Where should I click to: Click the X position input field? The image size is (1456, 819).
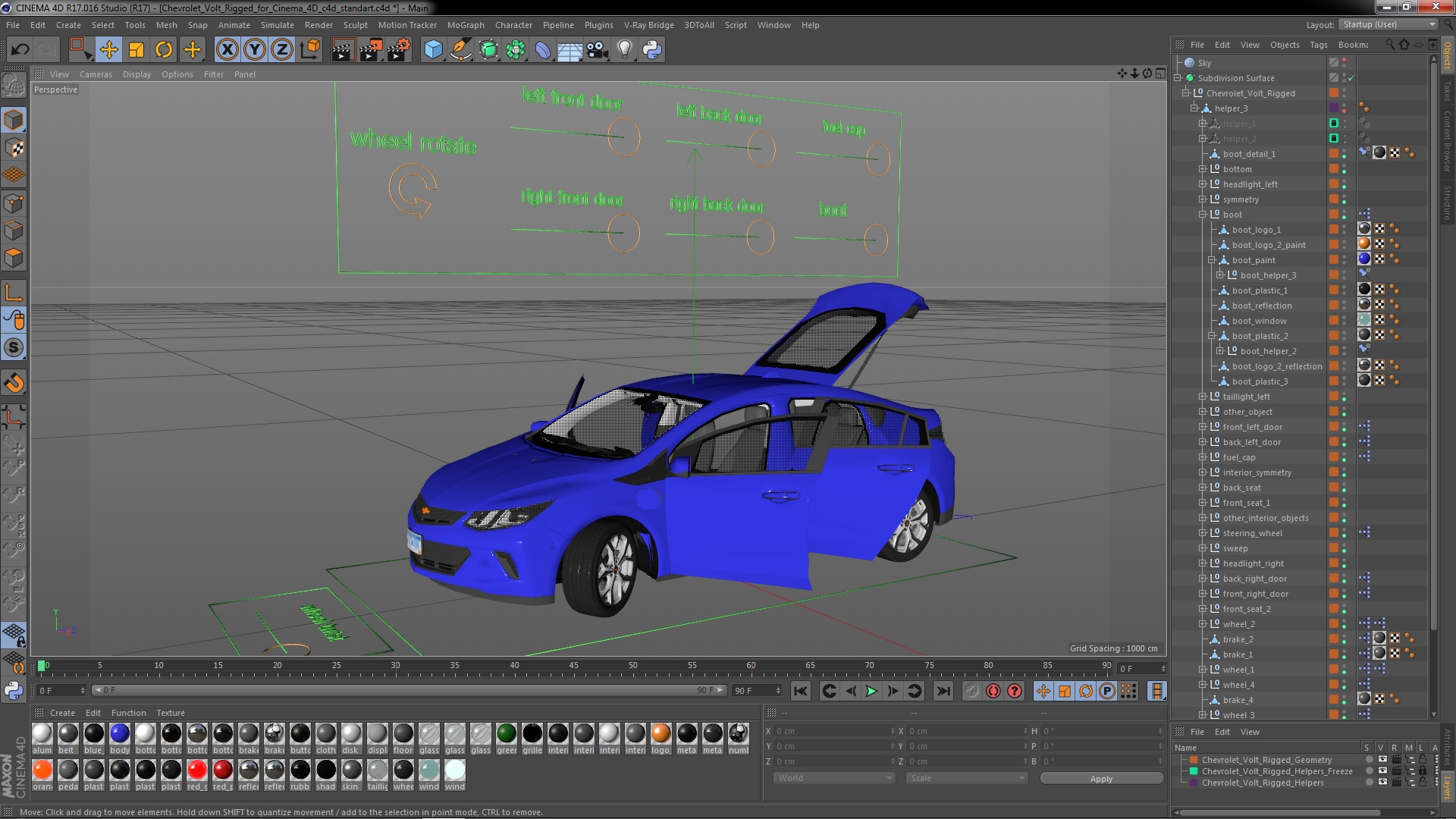[834, 731]
